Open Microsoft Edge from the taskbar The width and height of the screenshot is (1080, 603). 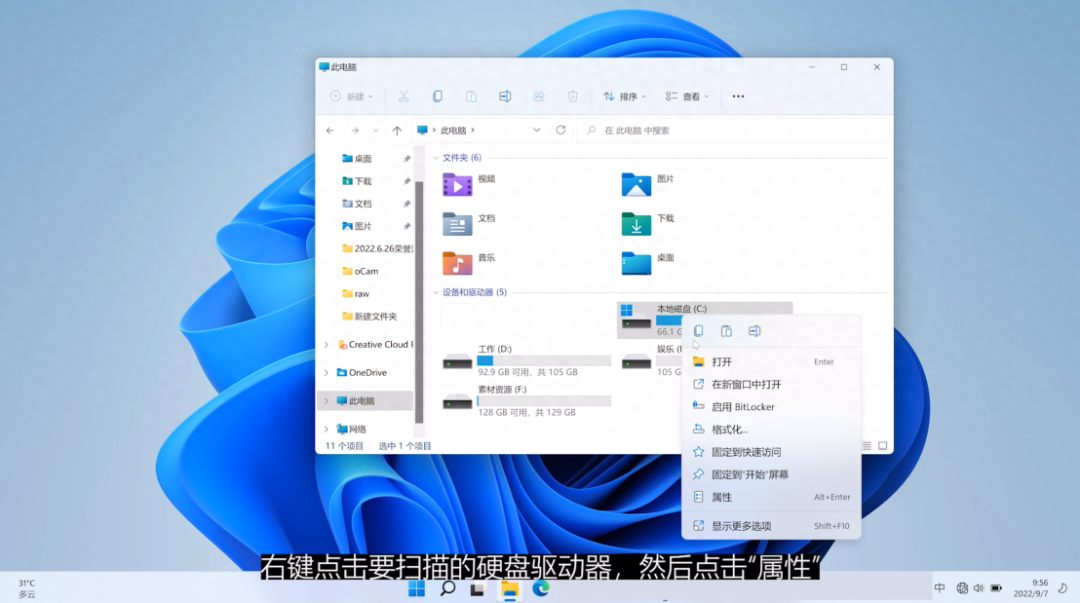(x=541, y=589)
